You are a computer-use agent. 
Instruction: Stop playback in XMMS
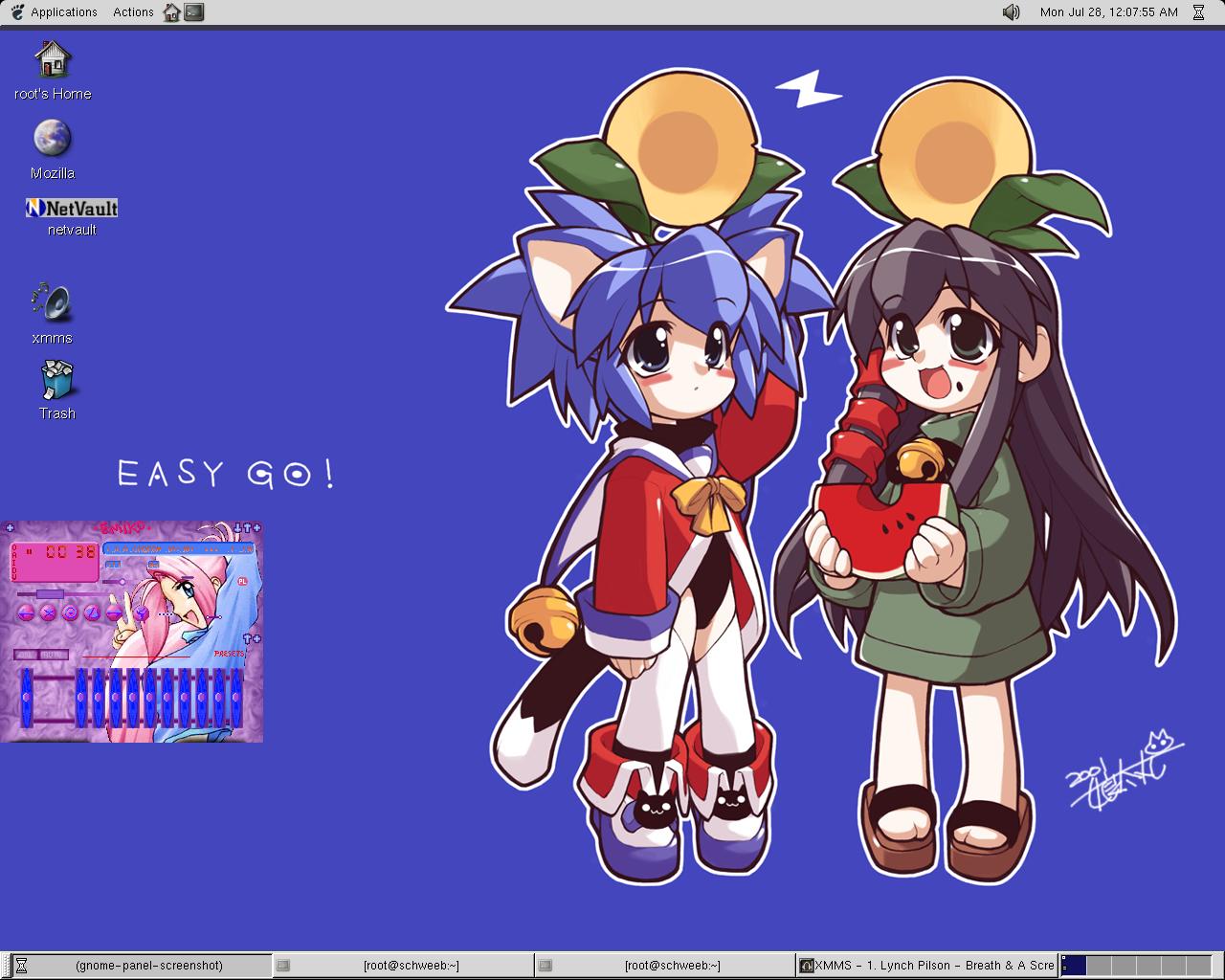coord(93,612)
